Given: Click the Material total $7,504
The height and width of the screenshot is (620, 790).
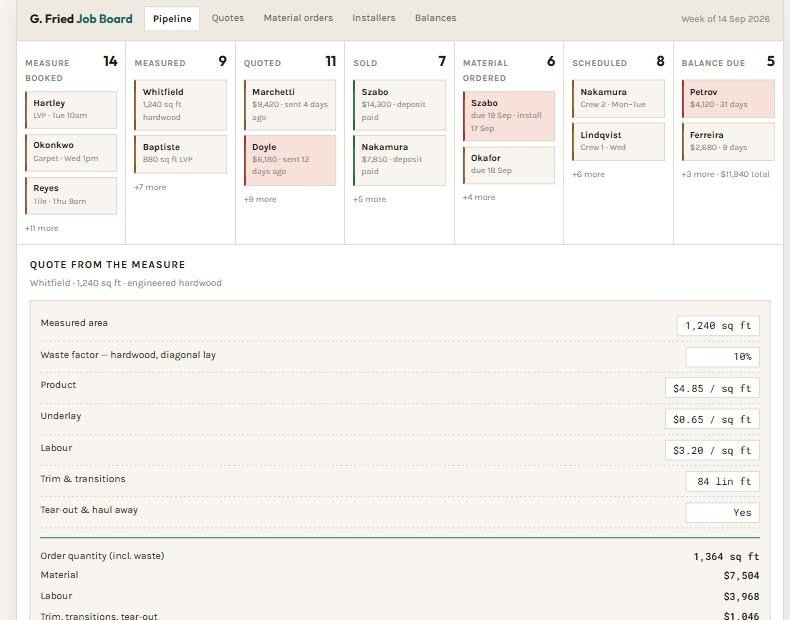Looking at the screenshot, I should click(741, 576).
